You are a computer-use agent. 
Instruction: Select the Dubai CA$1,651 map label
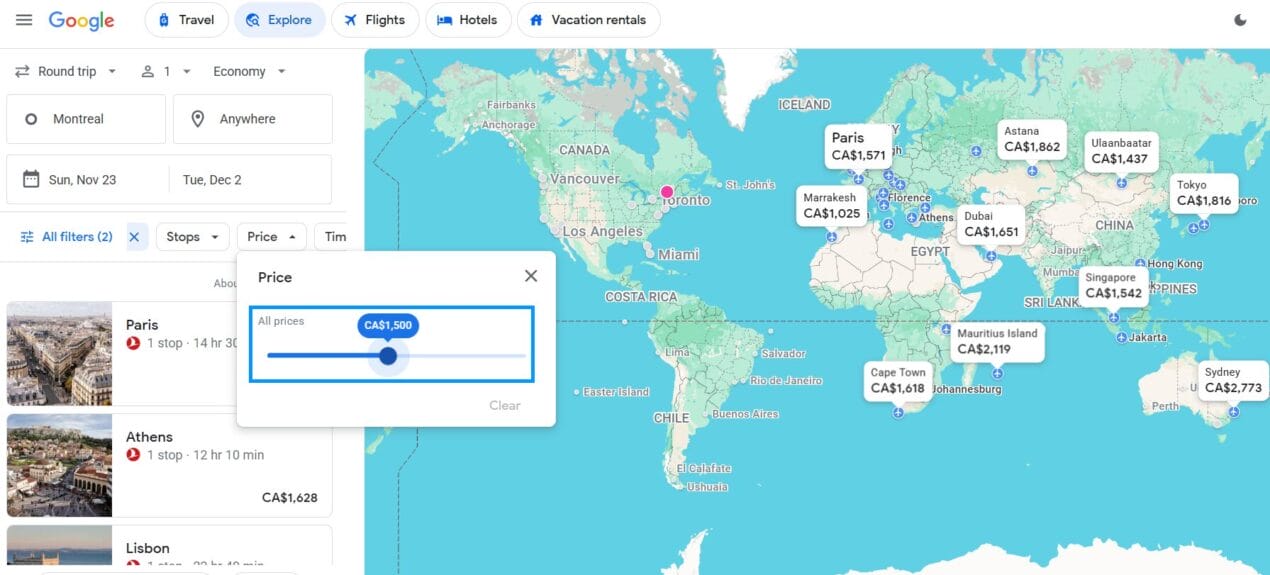pos(991,224)
